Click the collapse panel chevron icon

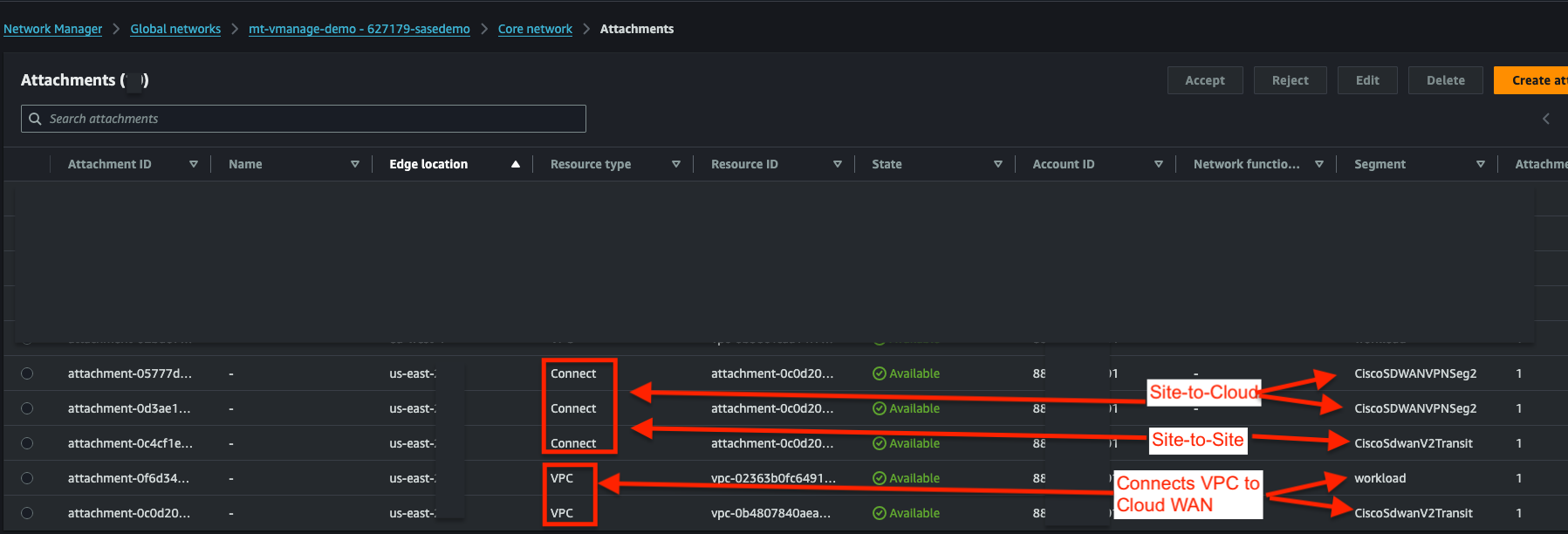coord(1545,119)
